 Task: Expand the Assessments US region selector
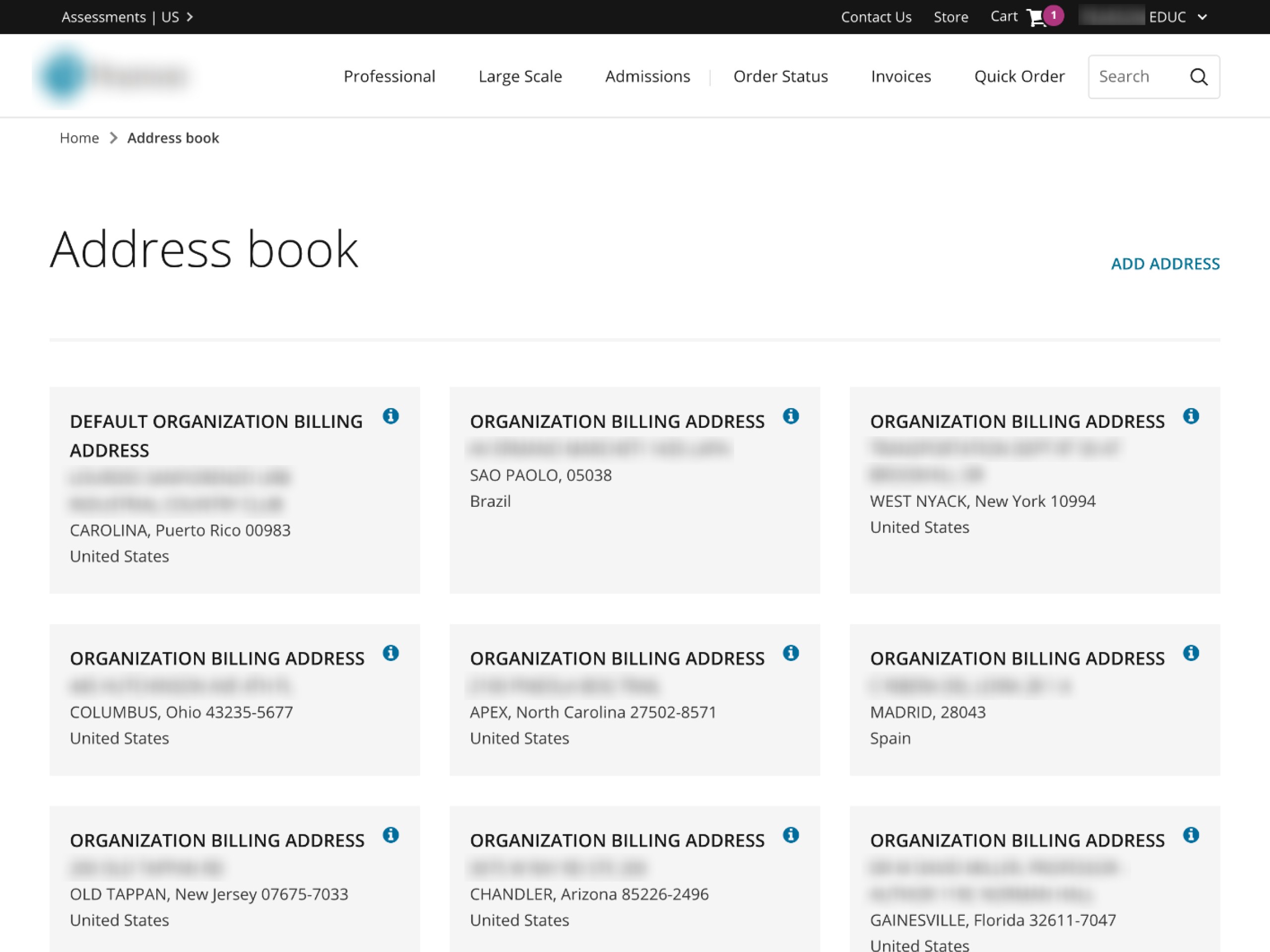[x=127, y=17]
